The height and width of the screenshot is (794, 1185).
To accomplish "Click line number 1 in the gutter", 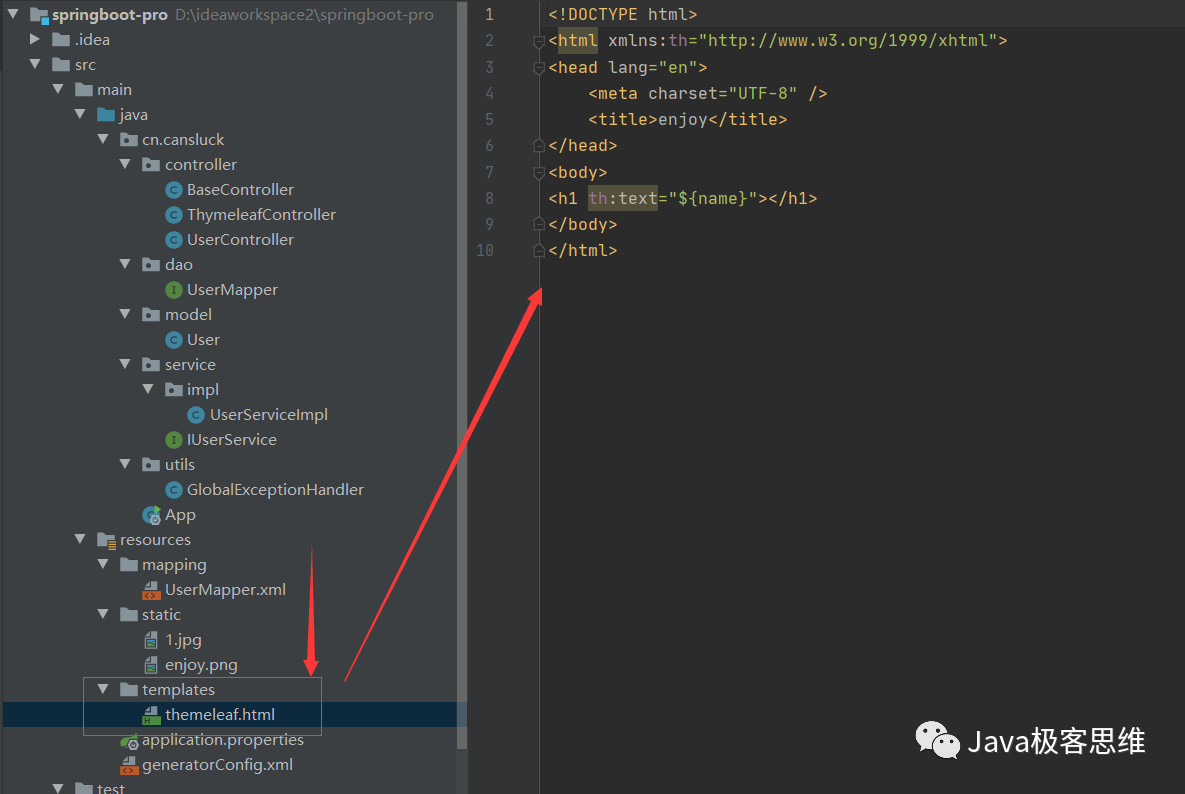I will point(489,14).
